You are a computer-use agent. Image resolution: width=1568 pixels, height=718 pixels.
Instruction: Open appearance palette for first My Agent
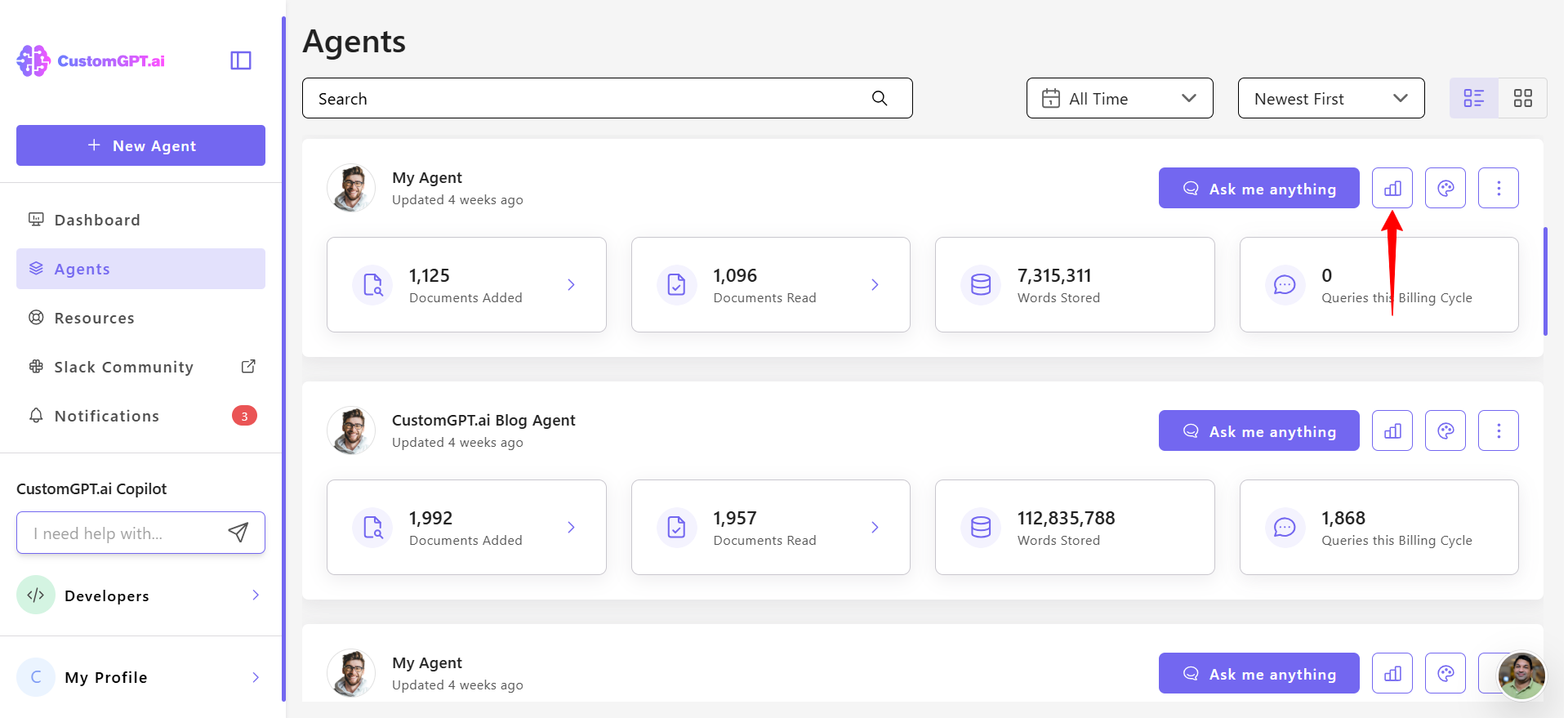(x=1445, y=188)
